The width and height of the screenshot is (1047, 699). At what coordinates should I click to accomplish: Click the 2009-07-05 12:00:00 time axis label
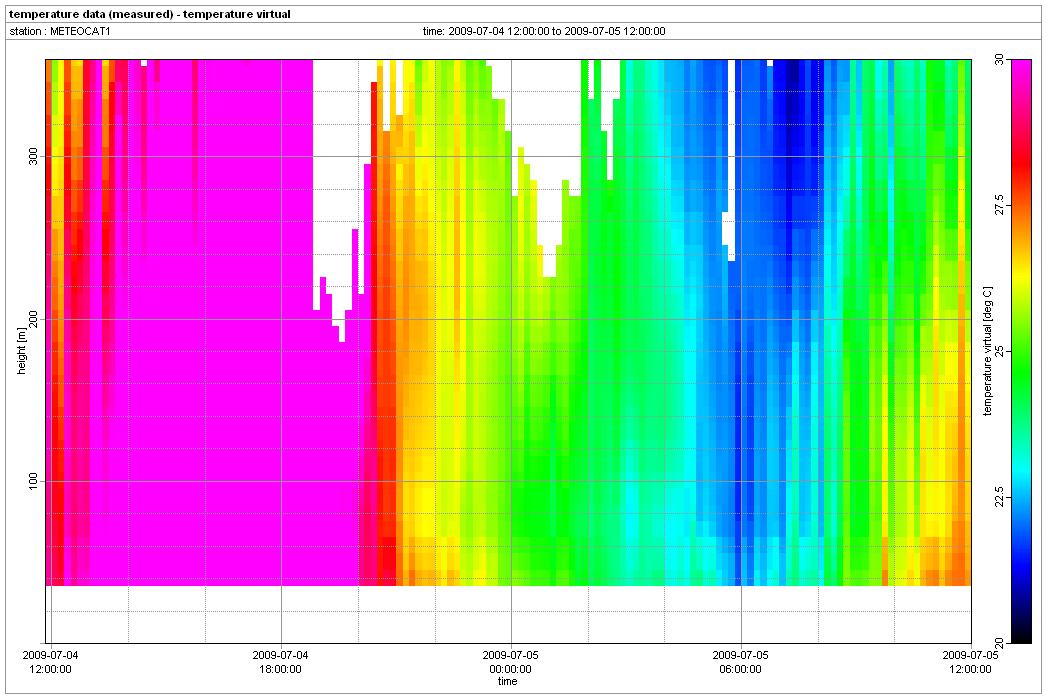coord(969,662)
